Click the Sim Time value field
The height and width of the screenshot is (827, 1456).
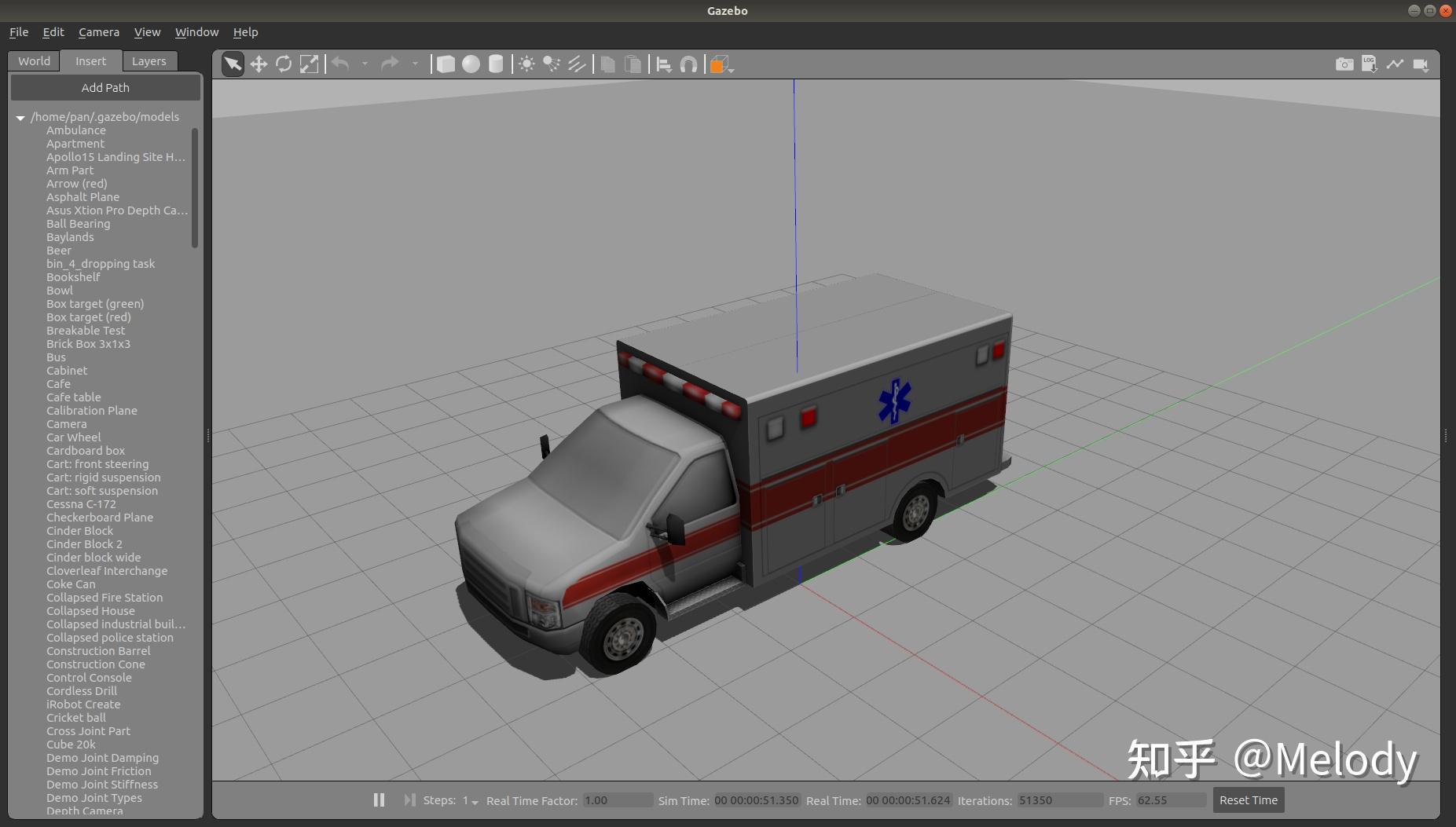(x=756, y=800)
